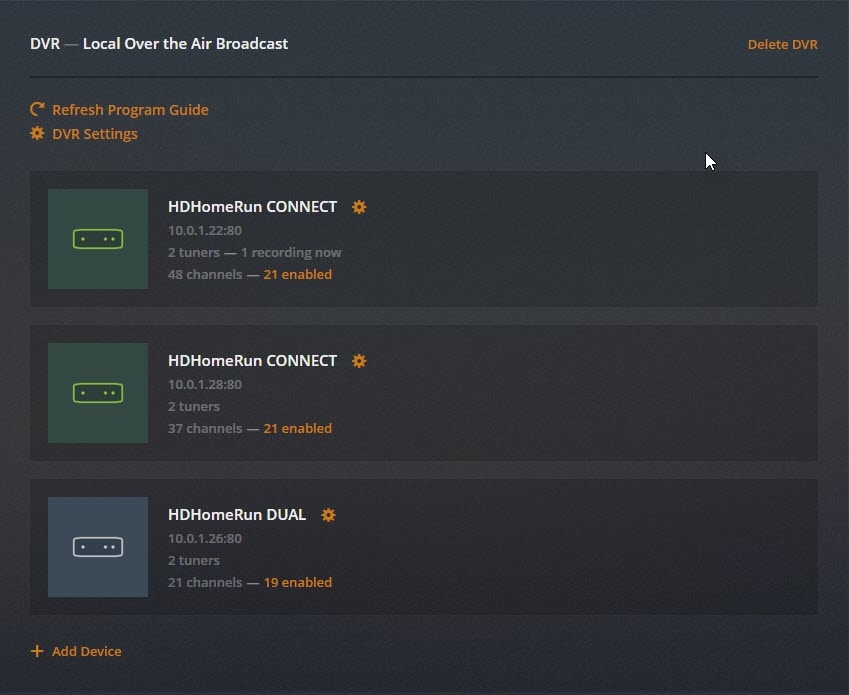
Task: Open '21 enabled' channels for the 48-channel tuner
Action: (x=298, y=274)
